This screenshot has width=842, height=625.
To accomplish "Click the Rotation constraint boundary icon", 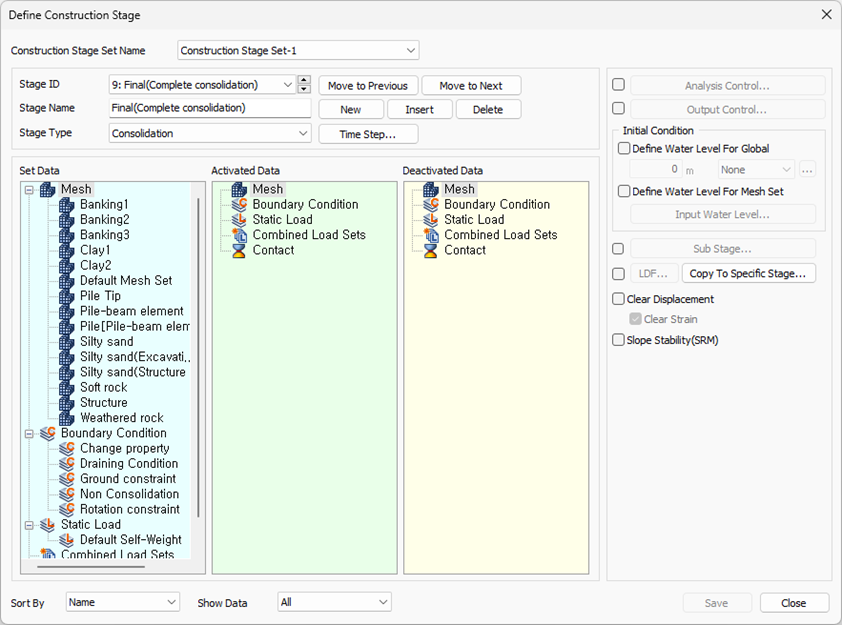I will 67,509.
